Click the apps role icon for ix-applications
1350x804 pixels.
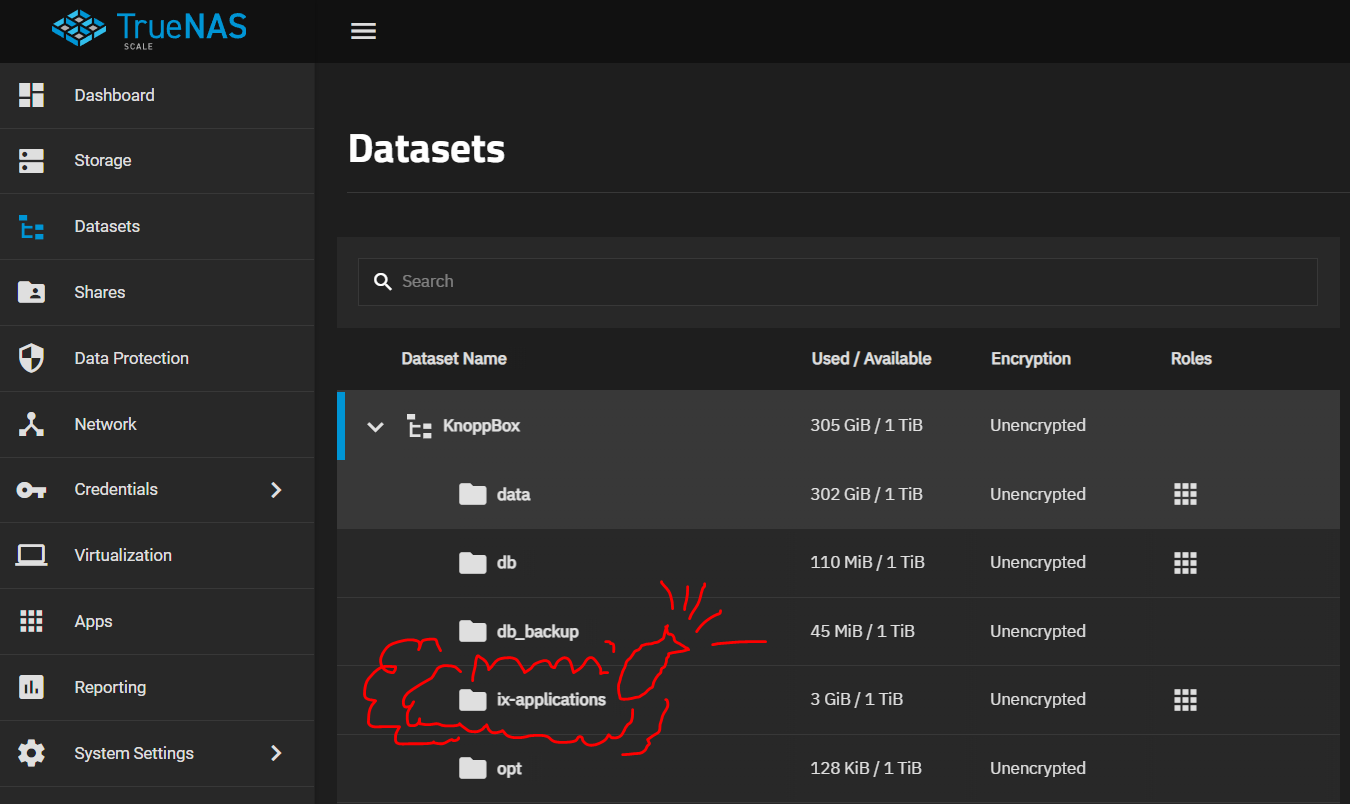[1185, 700]
